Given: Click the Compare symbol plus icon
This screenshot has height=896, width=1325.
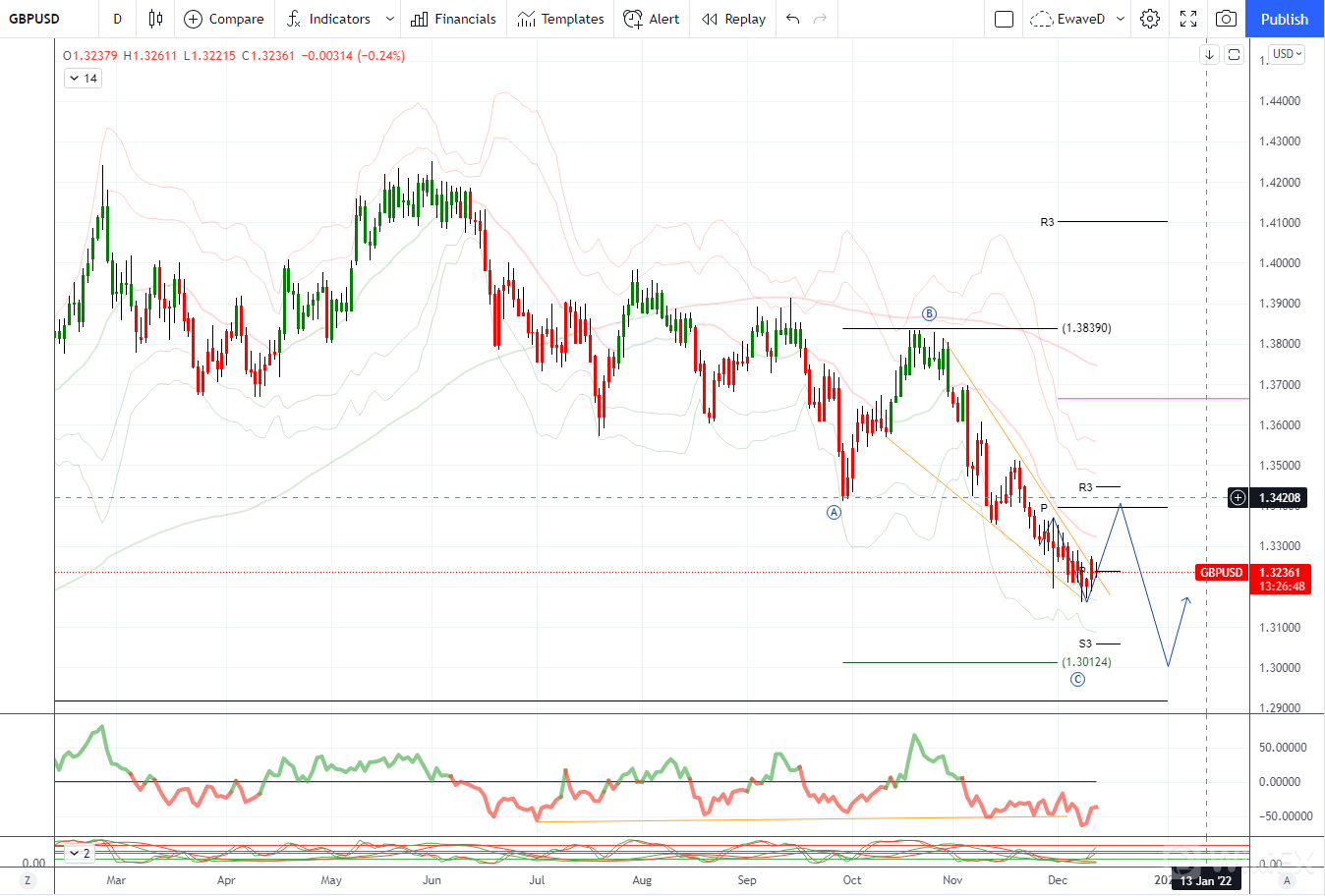Looking at the screenshot, I should 194,19.
